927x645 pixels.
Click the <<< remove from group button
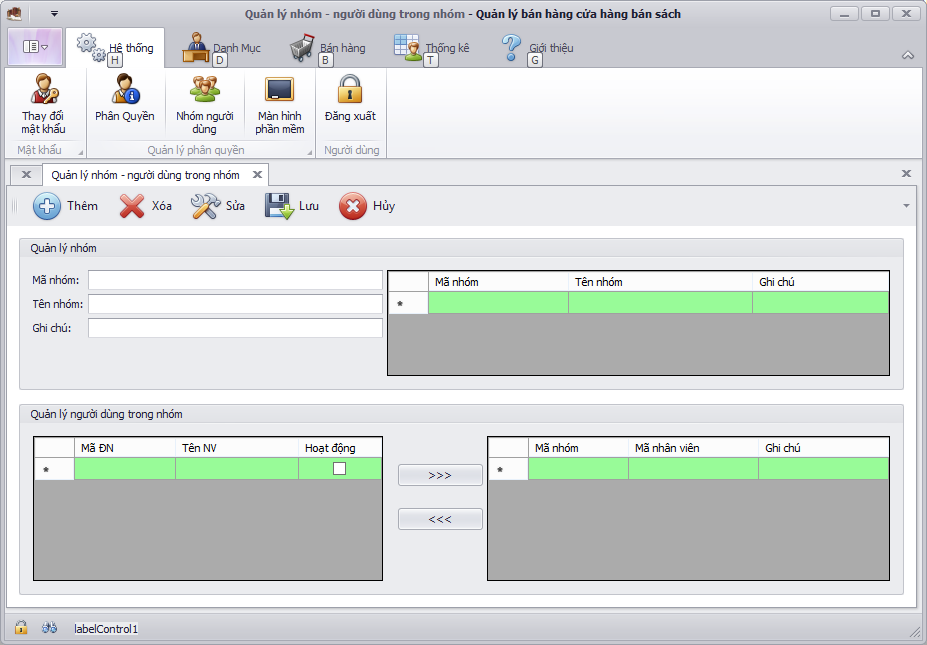tap(440, 519)
